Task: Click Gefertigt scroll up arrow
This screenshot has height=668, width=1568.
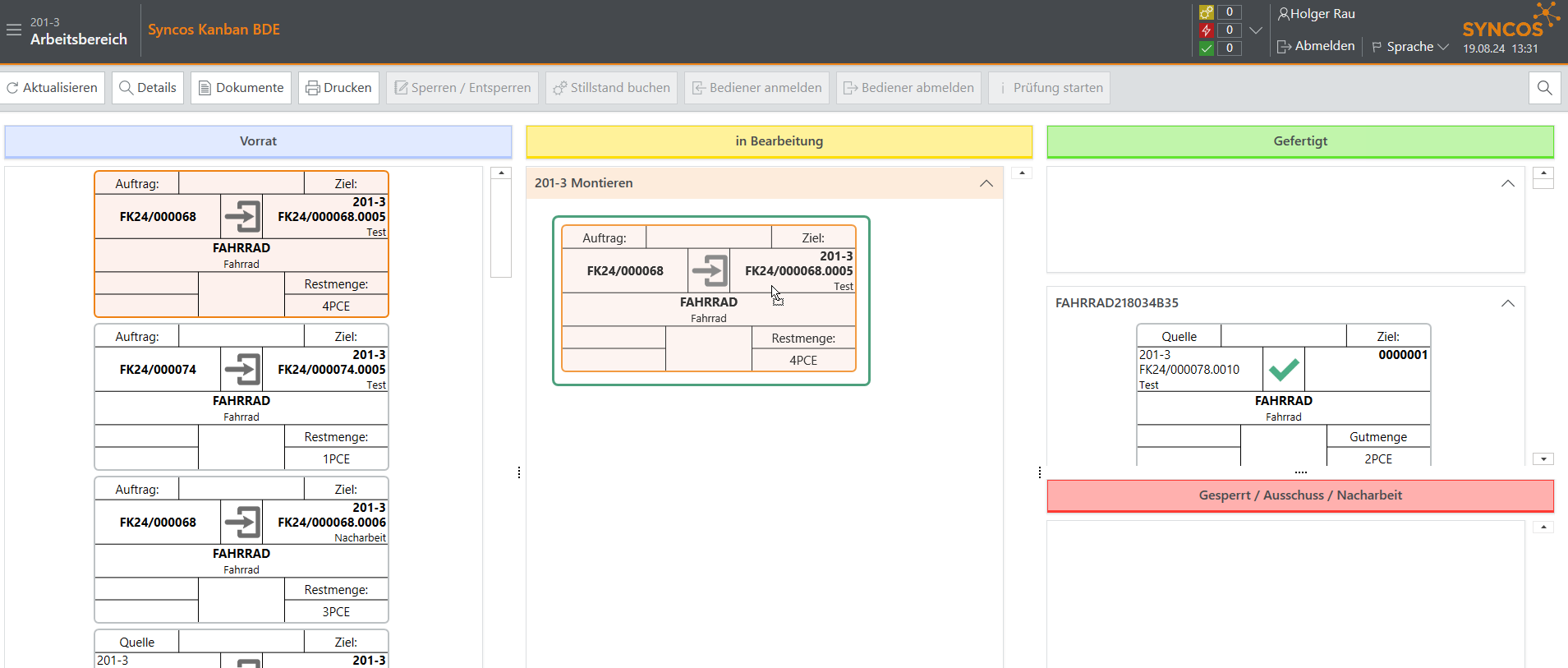Action: point(1543,173)
